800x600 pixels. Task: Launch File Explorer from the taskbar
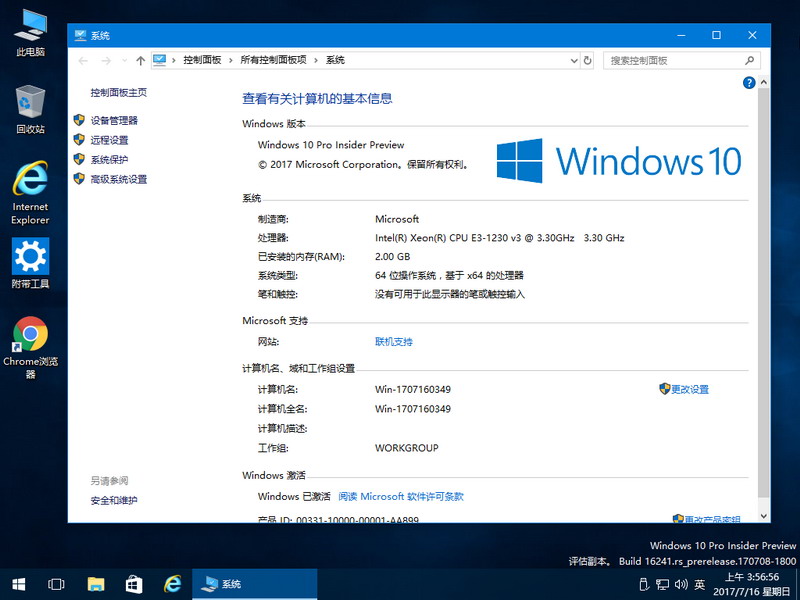point(95,584)
